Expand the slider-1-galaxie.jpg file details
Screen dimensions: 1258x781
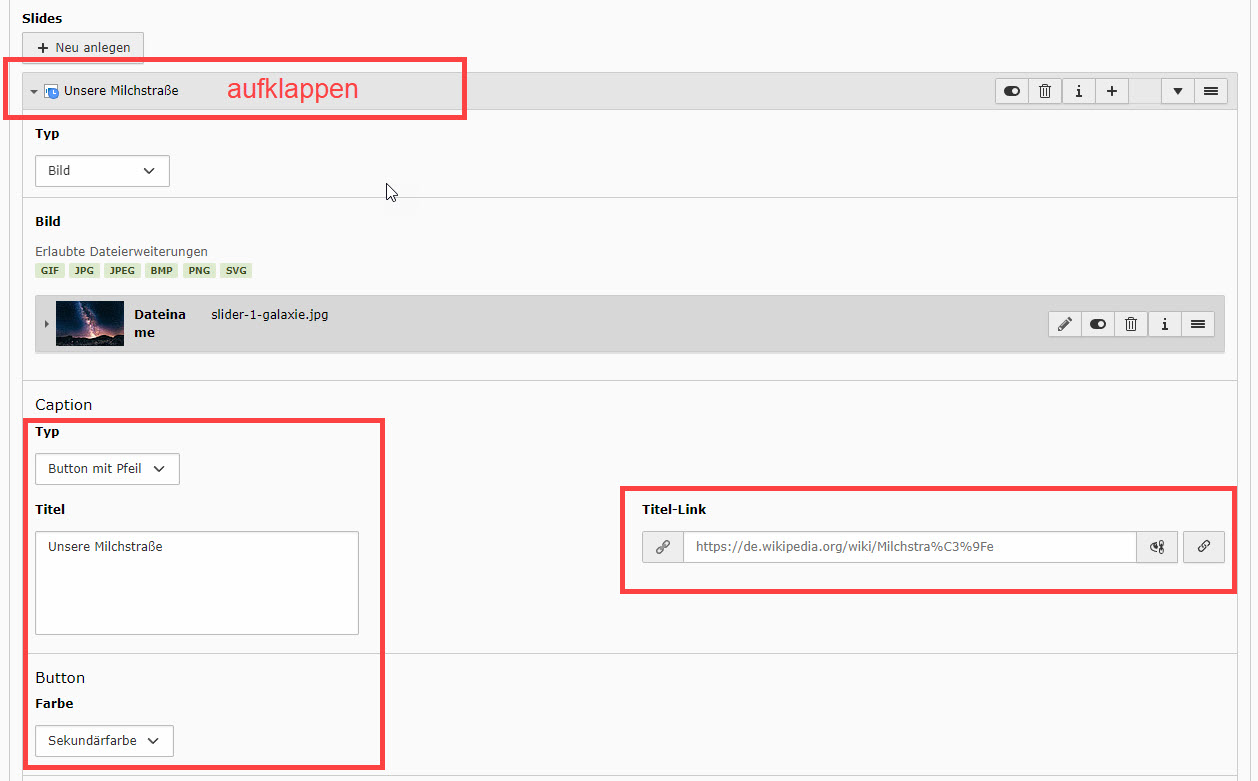click(x=46, y=324)
